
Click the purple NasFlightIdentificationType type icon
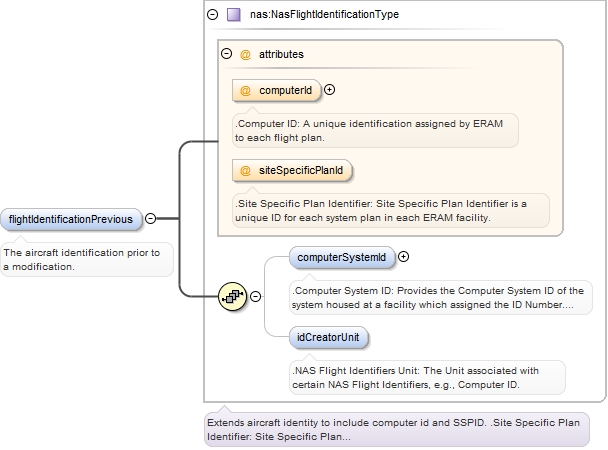(233, 15)
